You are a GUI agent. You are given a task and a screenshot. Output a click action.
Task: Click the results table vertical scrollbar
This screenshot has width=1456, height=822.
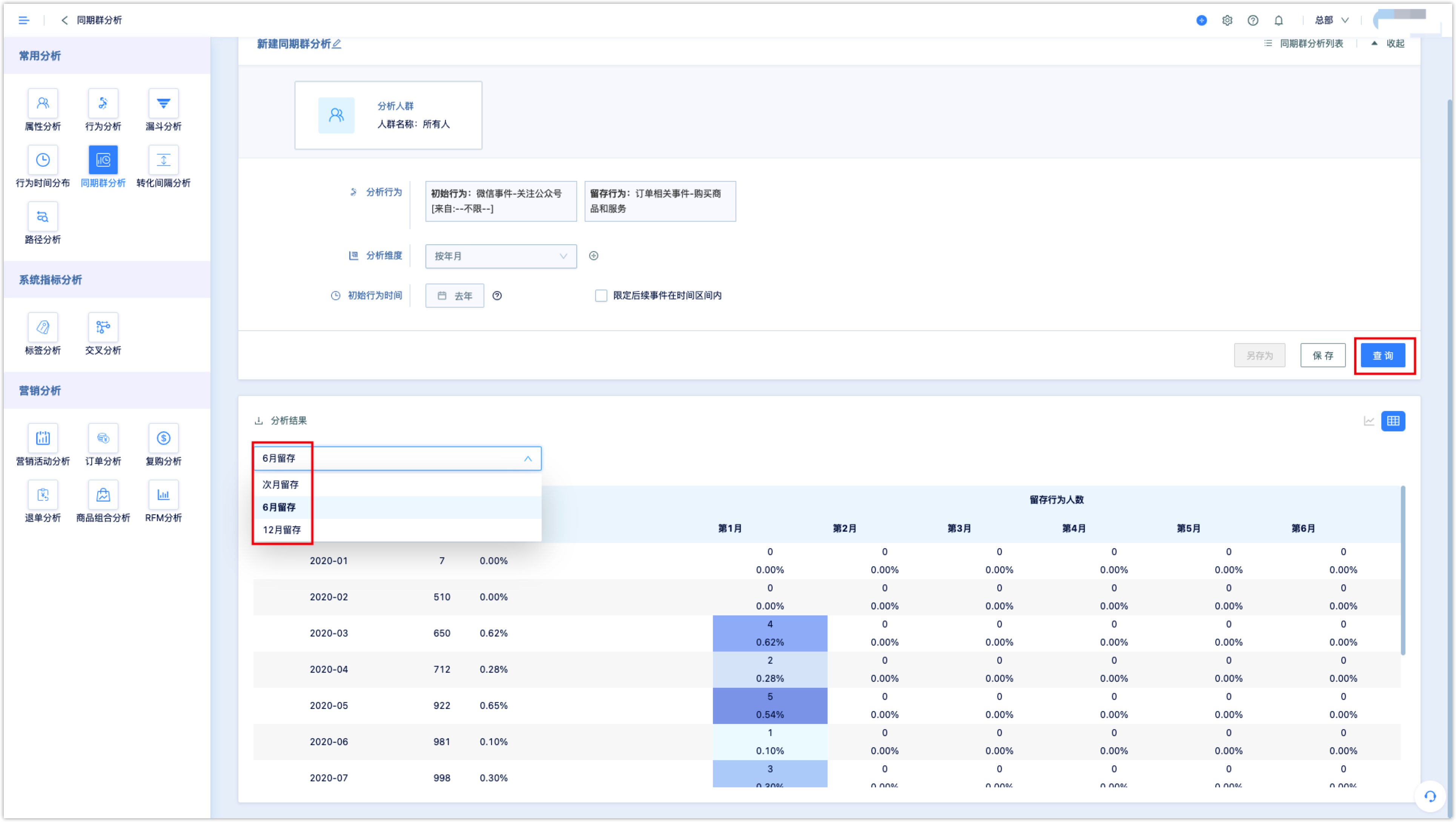1402,570
